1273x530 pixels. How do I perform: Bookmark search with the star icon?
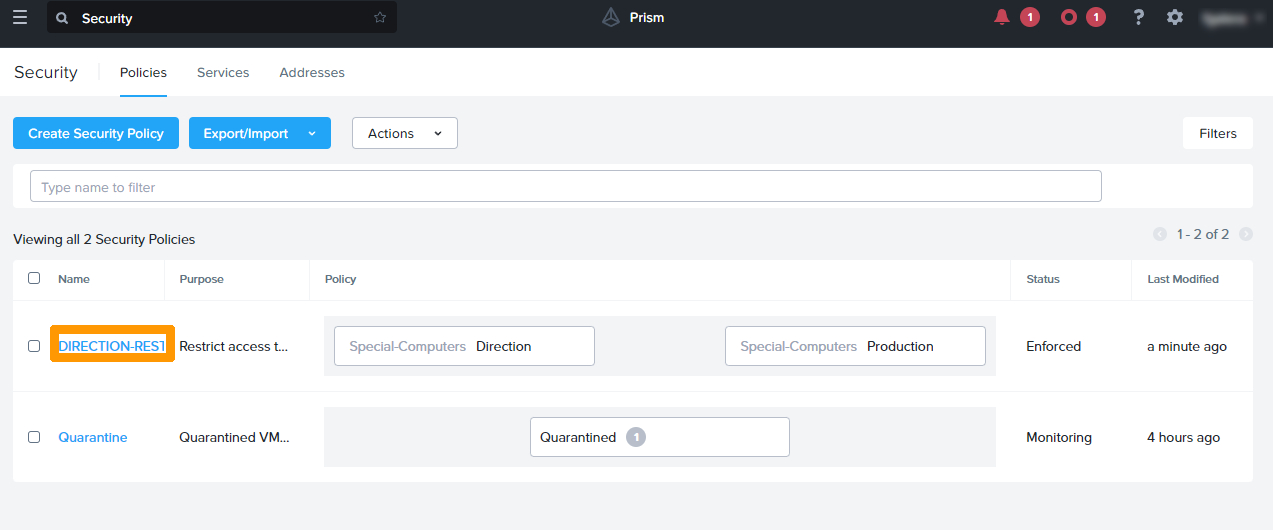380,18
